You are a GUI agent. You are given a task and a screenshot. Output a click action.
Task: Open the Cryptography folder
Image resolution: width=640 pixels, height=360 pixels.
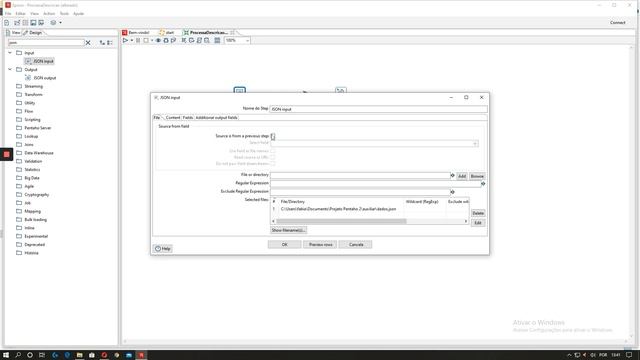tap(33, 195)
